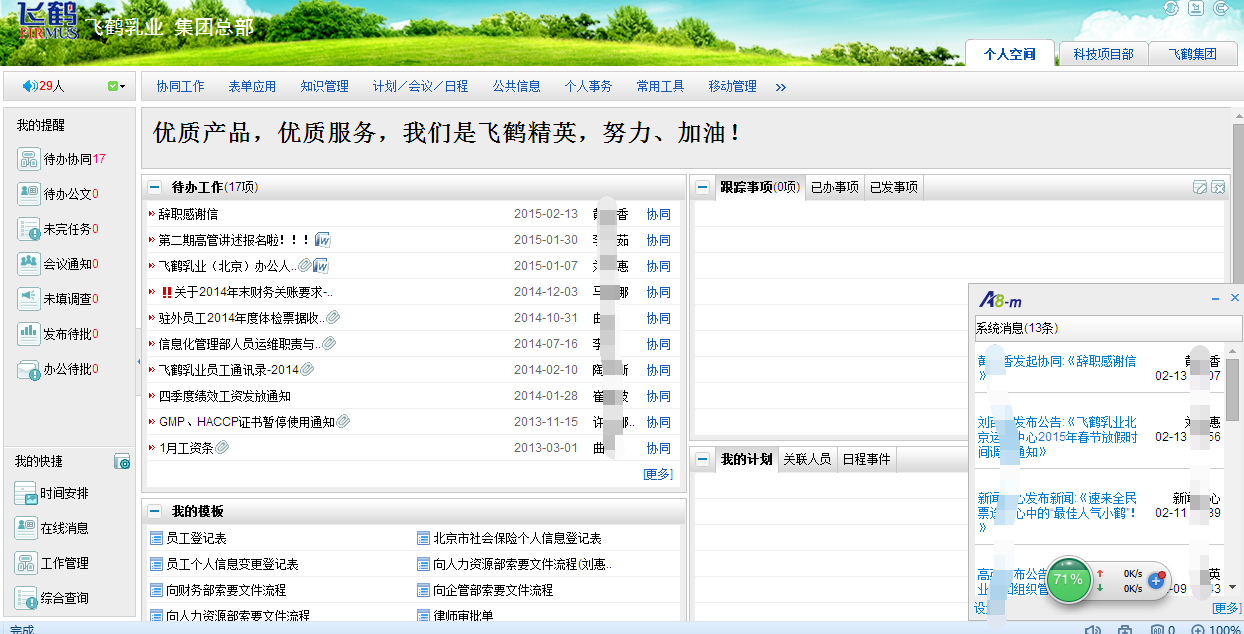Open 个人事务 menu

[x=588, y=87]
